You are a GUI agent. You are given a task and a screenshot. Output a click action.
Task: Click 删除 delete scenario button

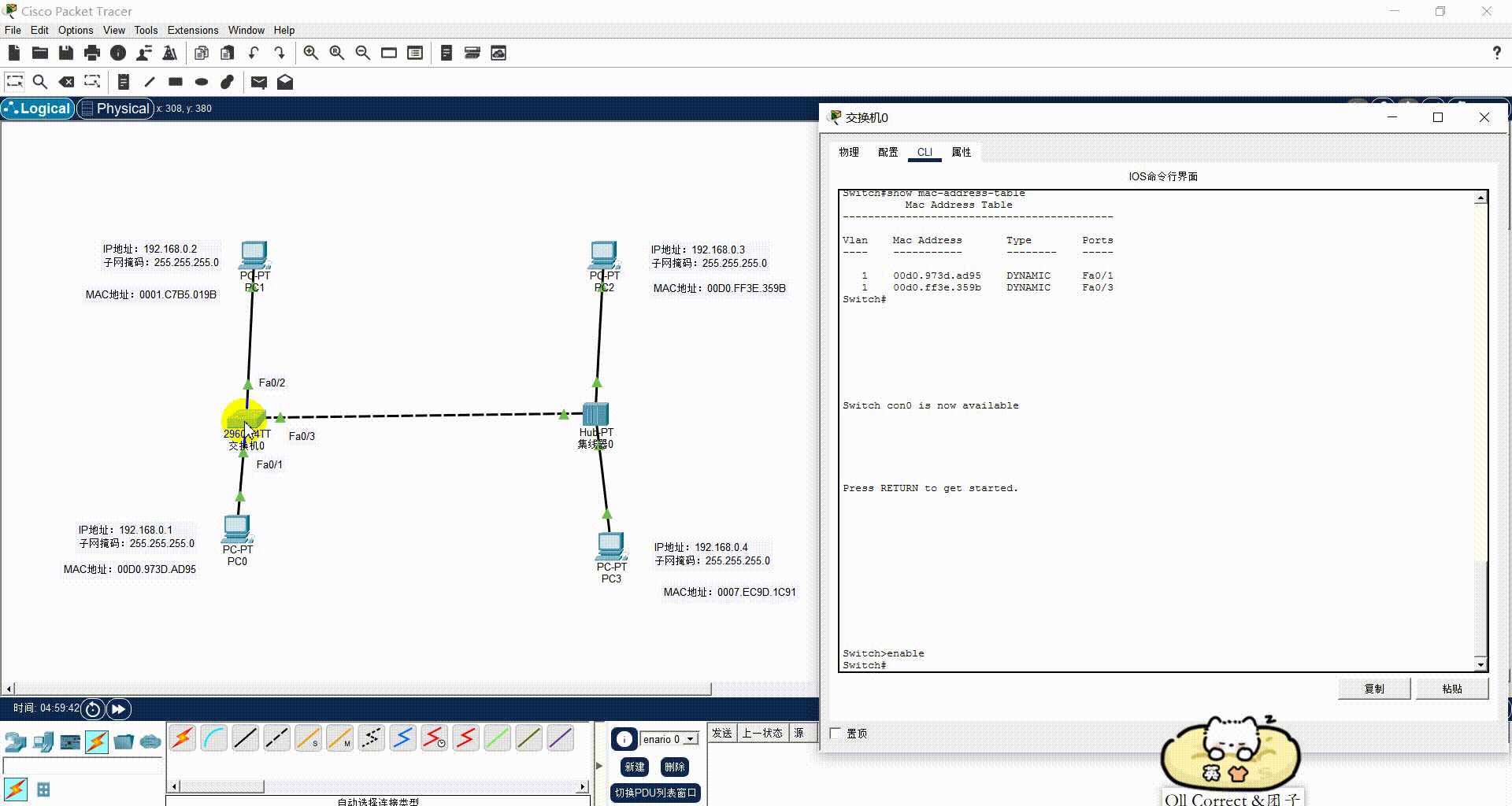pyautogui.click(x=675, y=767)
